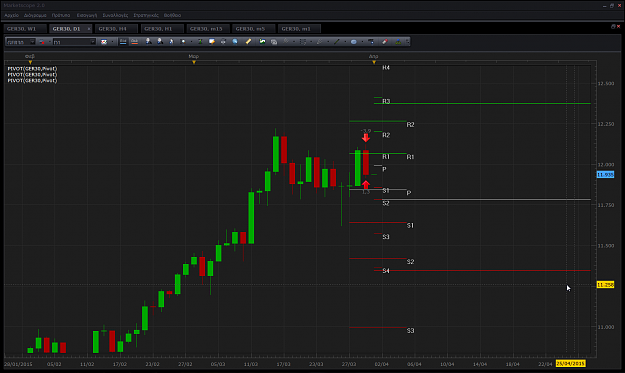Click the blue round magnifier icon
Viewport: 625px width, 373px height.
pyautogui.click(x=235, y=41)
